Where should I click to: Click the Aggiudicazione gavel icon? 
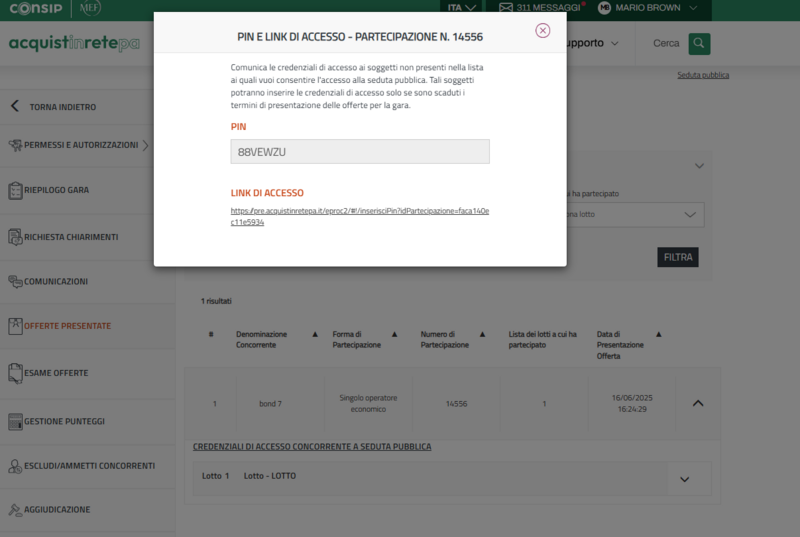coord(15,510)
